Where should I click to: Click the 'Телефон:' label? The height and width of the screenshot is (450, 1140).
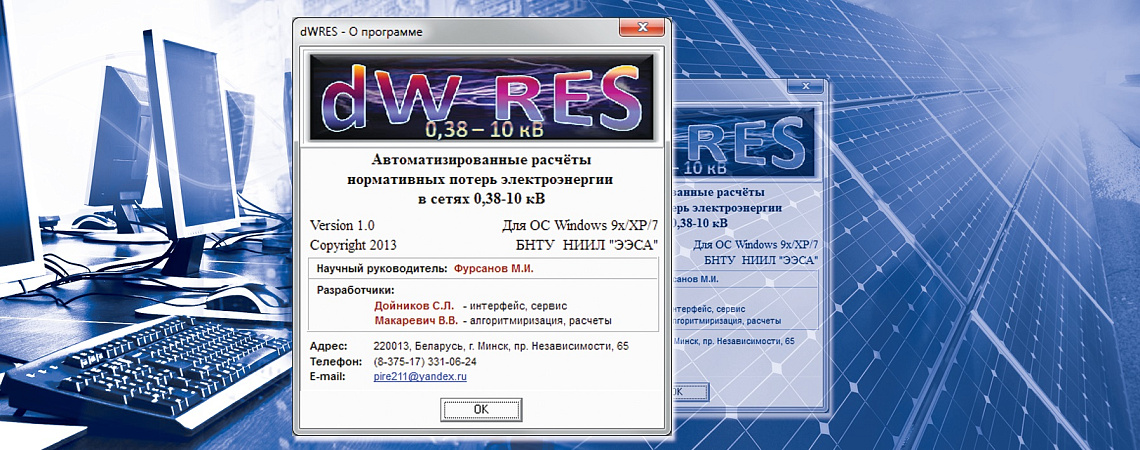click(335, 361)
